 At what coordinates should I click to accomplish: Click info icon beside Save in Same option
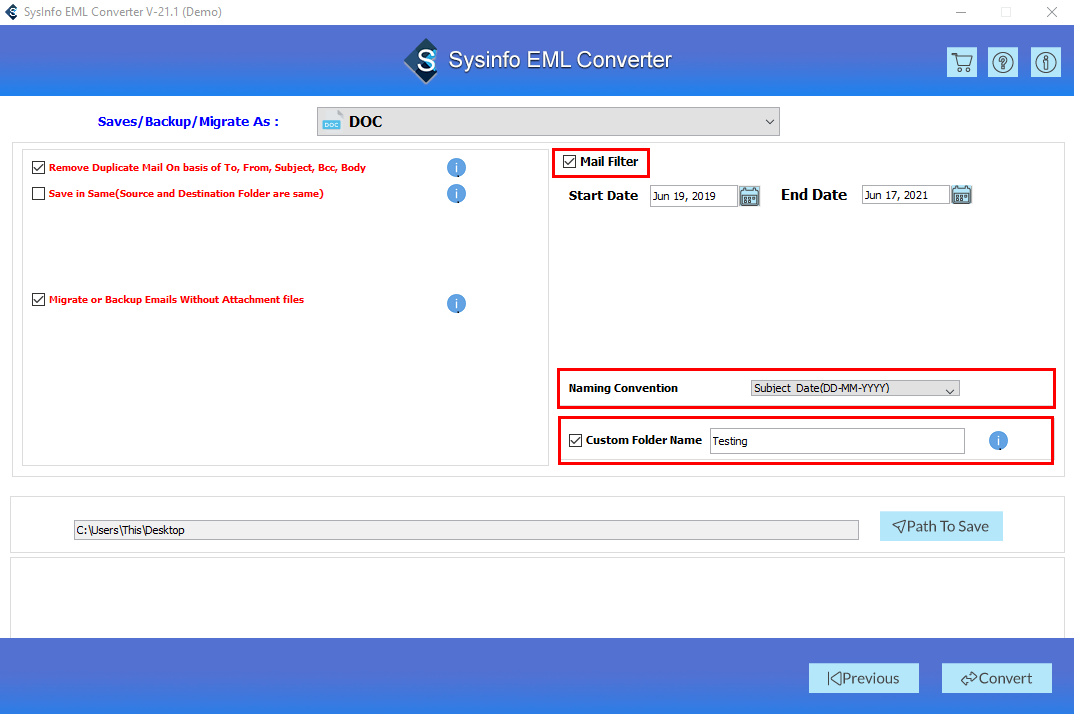456,194
